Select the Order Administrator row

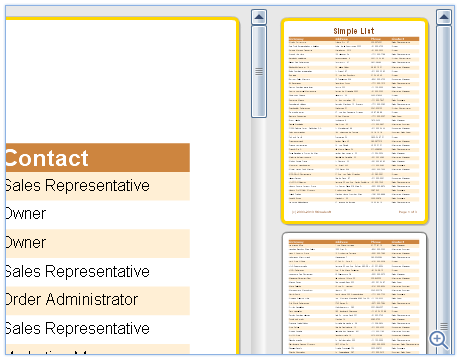pos(98,301)
